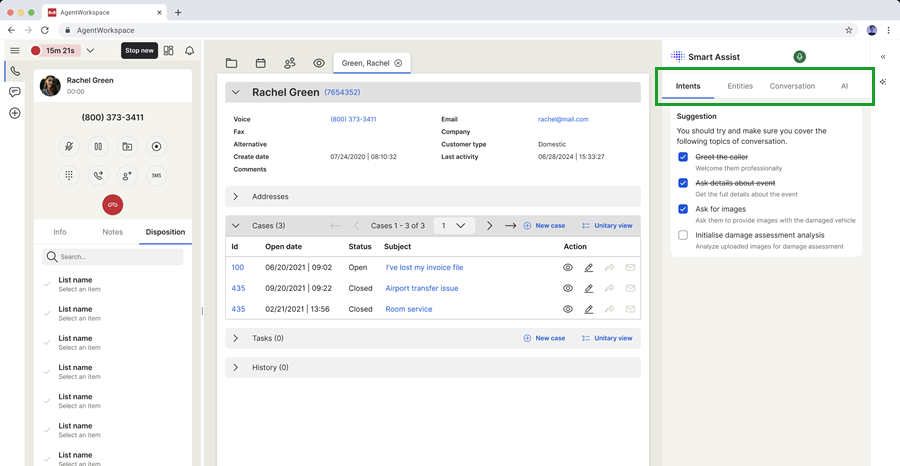Viewport: 900px width, 466px height.
Task: Put the call on hold
Action: 98,146
